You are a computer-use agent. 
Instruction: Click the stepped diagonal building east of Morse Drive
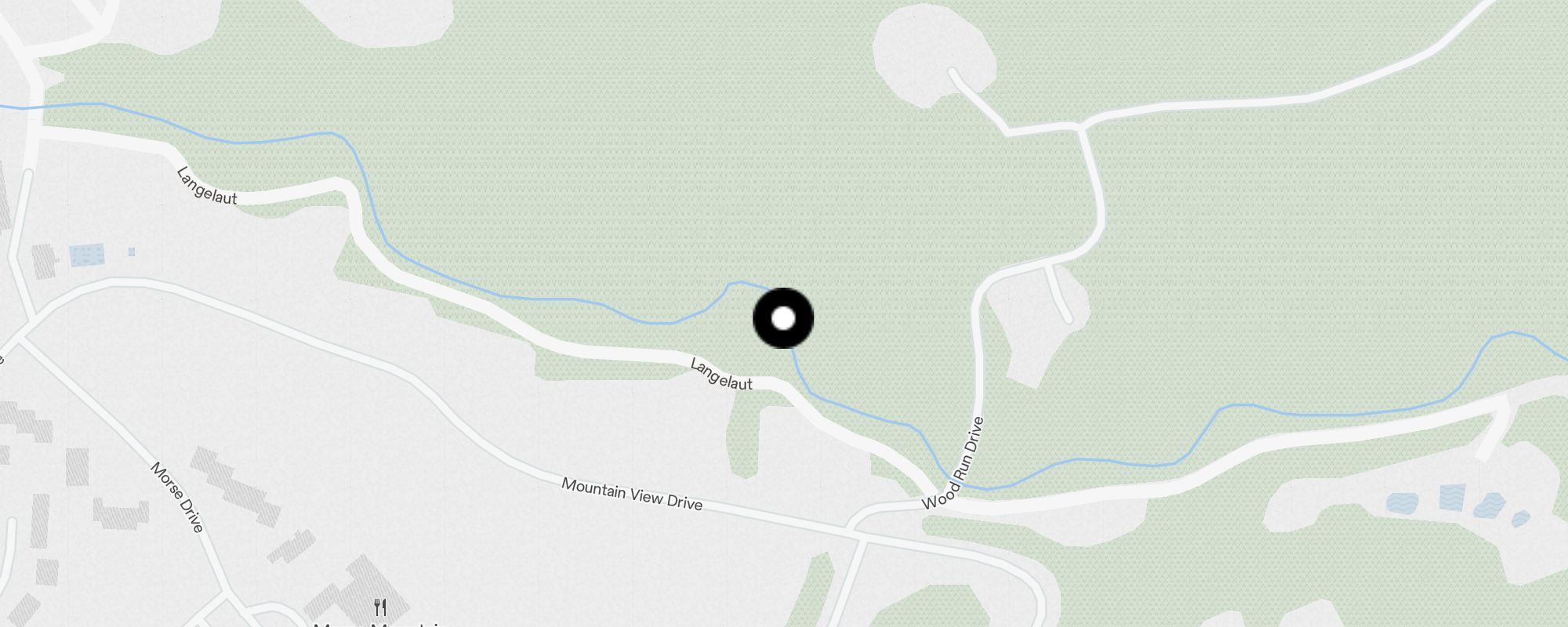pos(236,486)
